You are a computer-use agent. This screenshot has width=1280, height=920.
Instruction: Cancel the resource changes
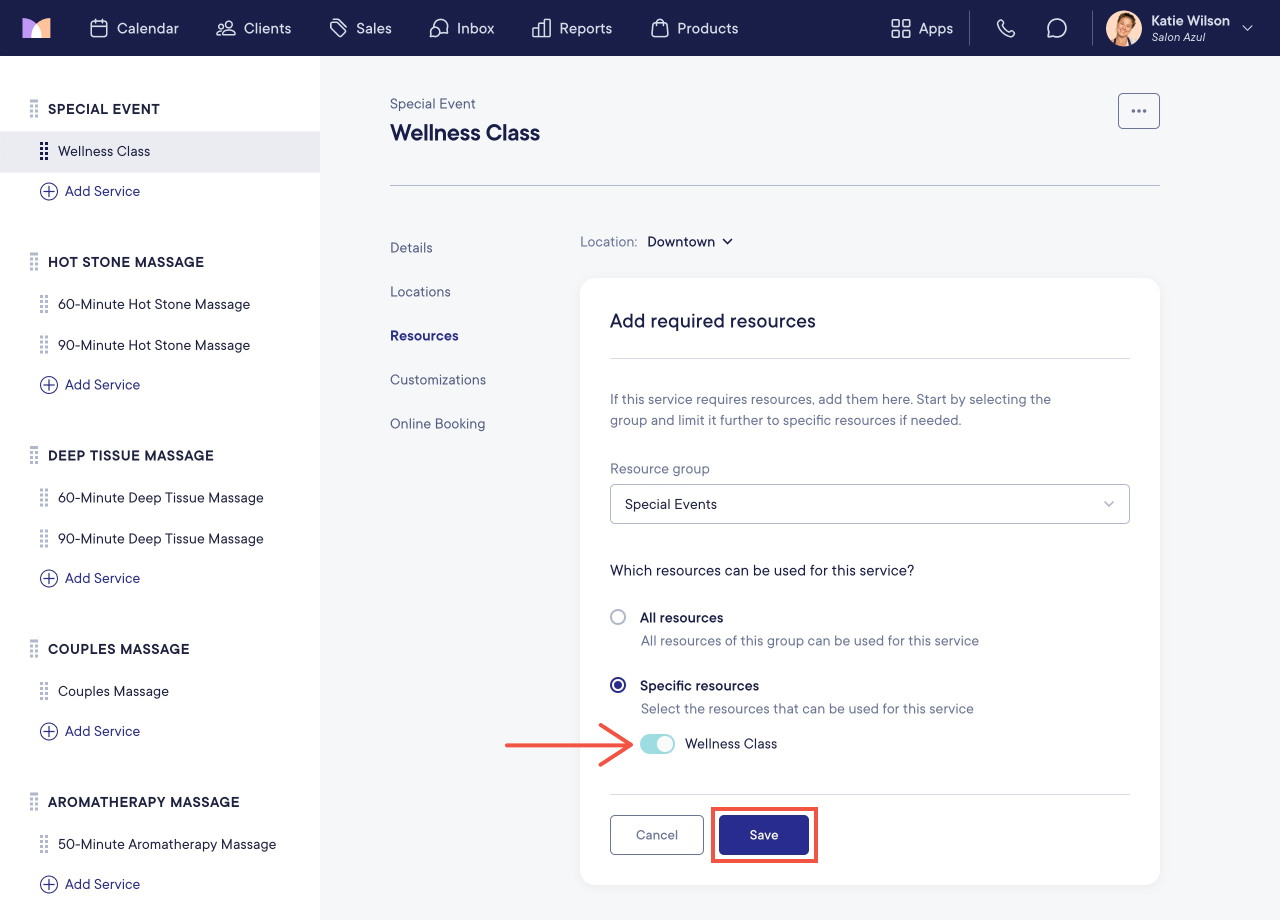[x=657, y=835]
